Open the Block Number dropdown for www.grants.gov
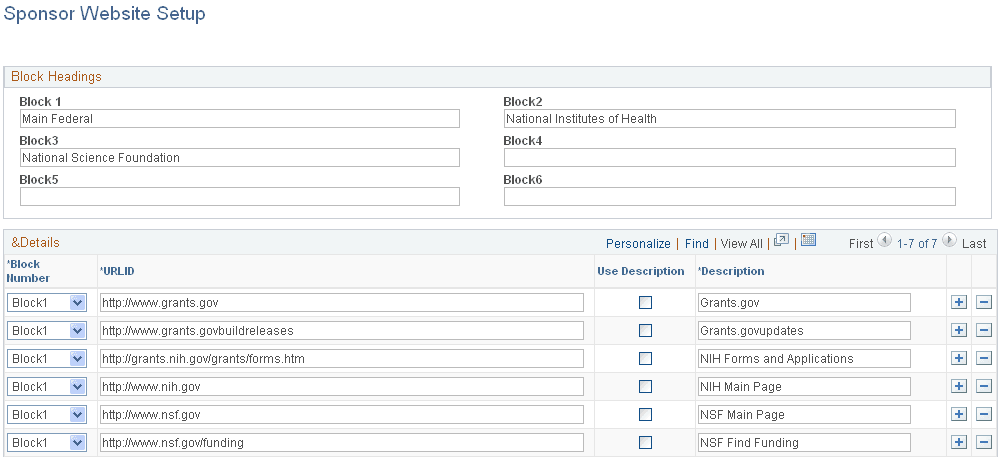998x457 pixels. 77,302
